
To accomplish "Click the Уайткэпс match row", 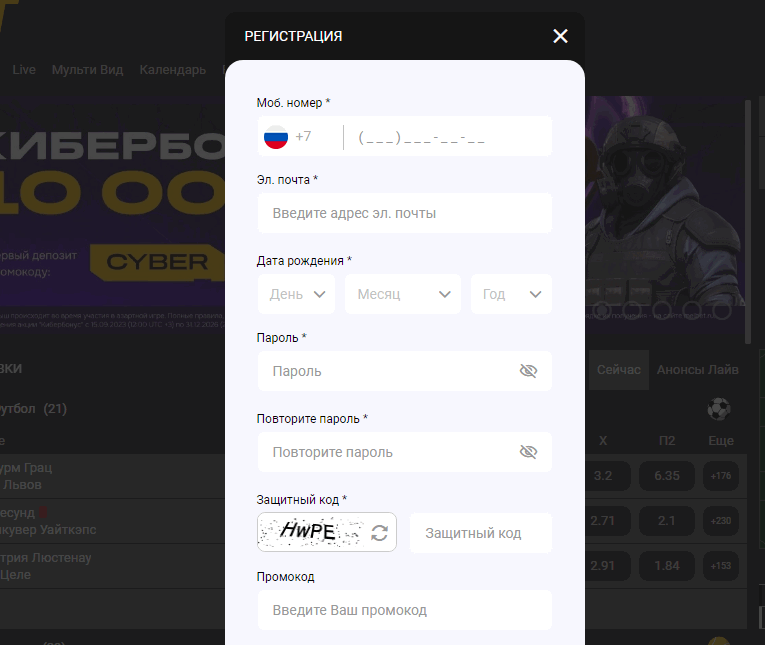I will [x=112, y=521].
